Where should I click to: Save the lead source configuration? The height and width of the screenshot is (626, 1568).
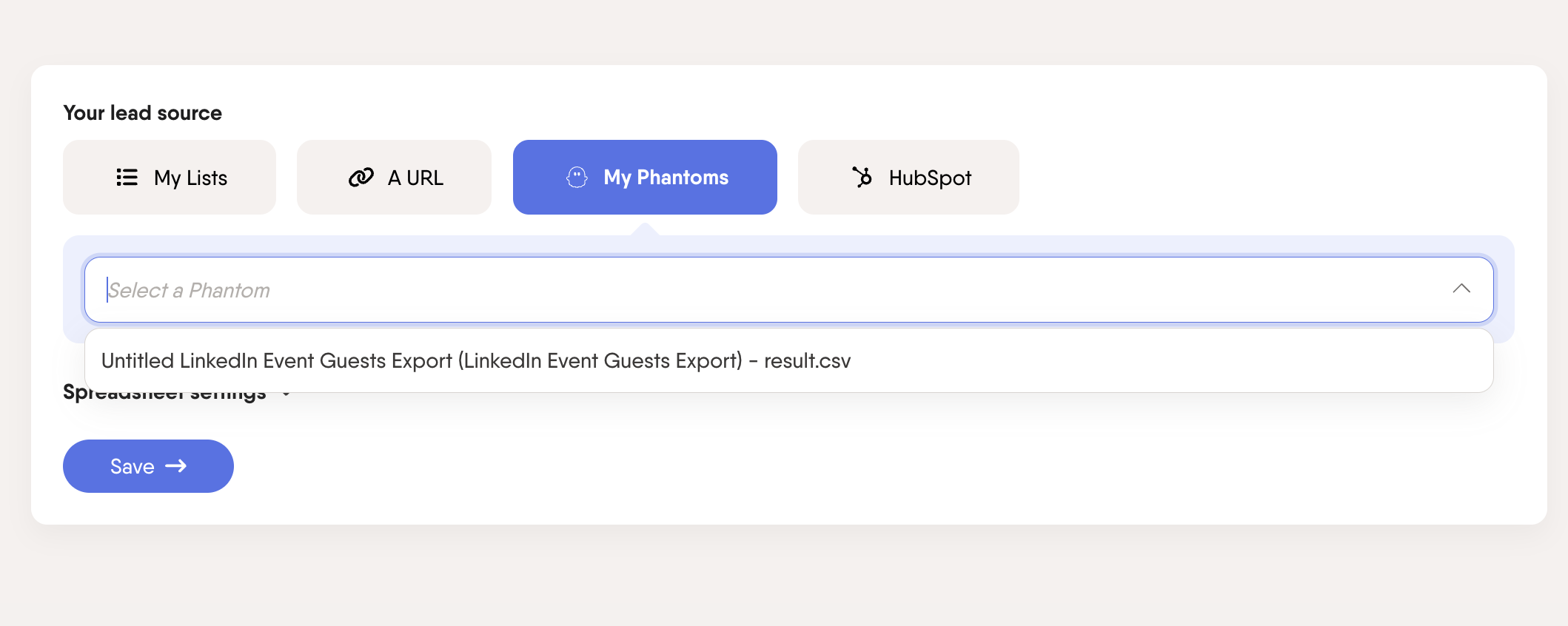tap(148, 466)
